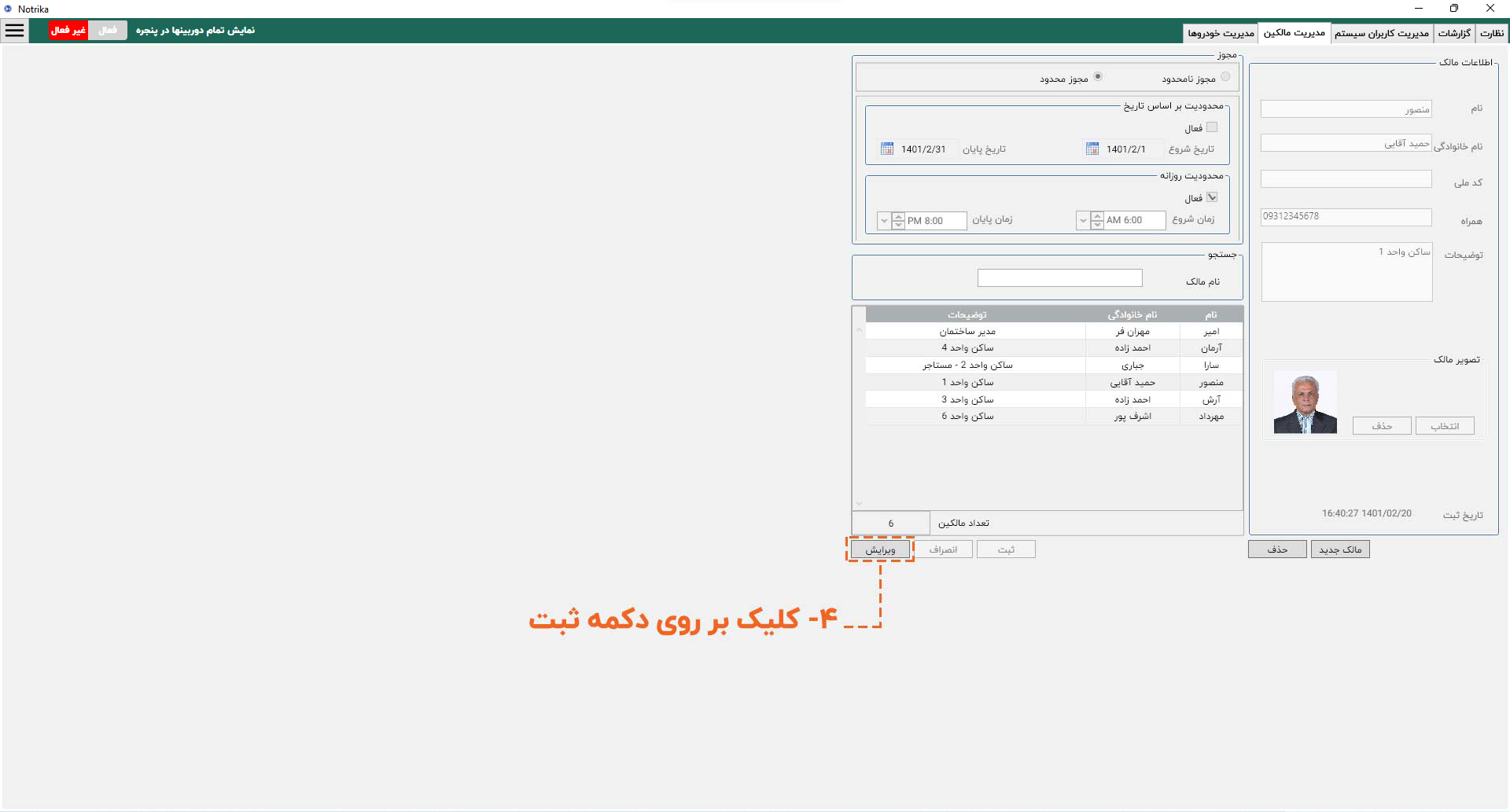Image resolution: width=1510 pixels, height=812 pixels.
Task: Click the انتخاب owner image button
Action: [x=1445, y=426]
